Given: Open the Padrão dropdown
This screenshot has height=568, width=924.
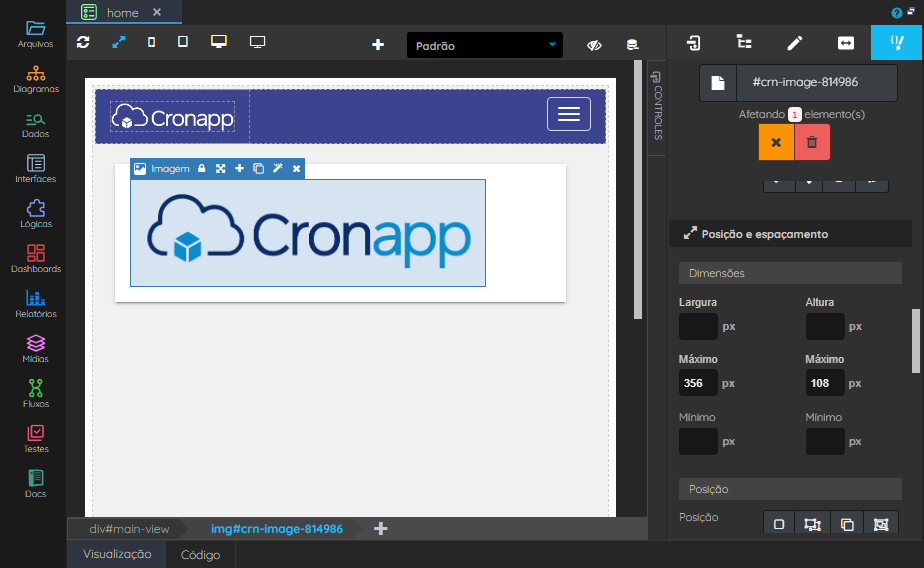Looking at the screenshot, I should point(484,45).
